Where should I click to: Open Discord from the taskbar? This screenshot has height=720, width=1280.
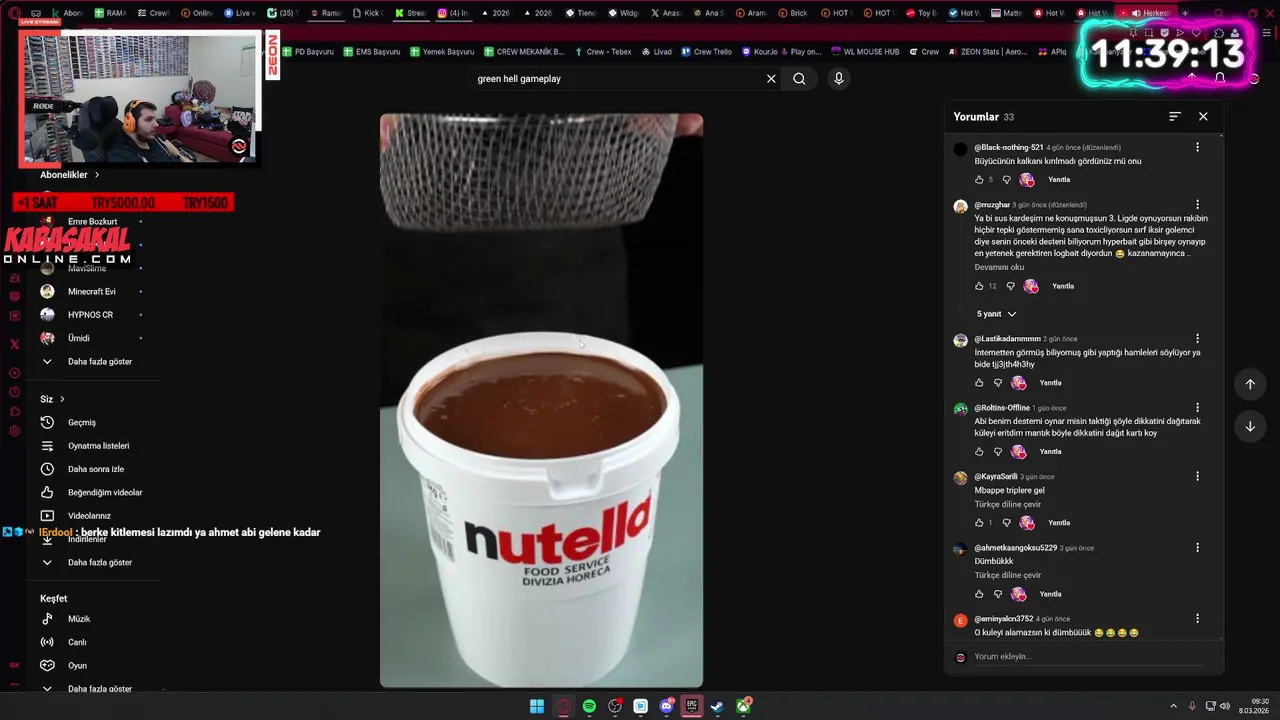coord(666,707)
